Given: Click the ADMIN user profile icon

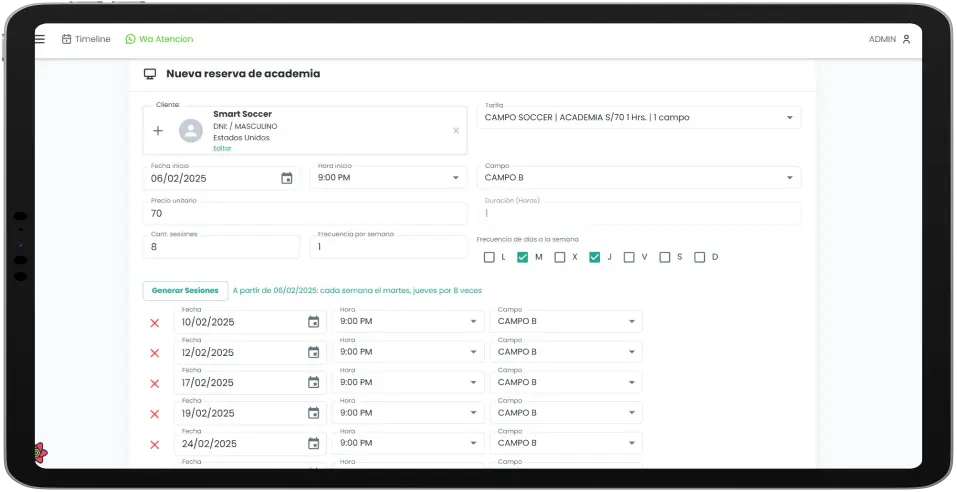Looking at the screenshot, I should (x=906, y=39).
